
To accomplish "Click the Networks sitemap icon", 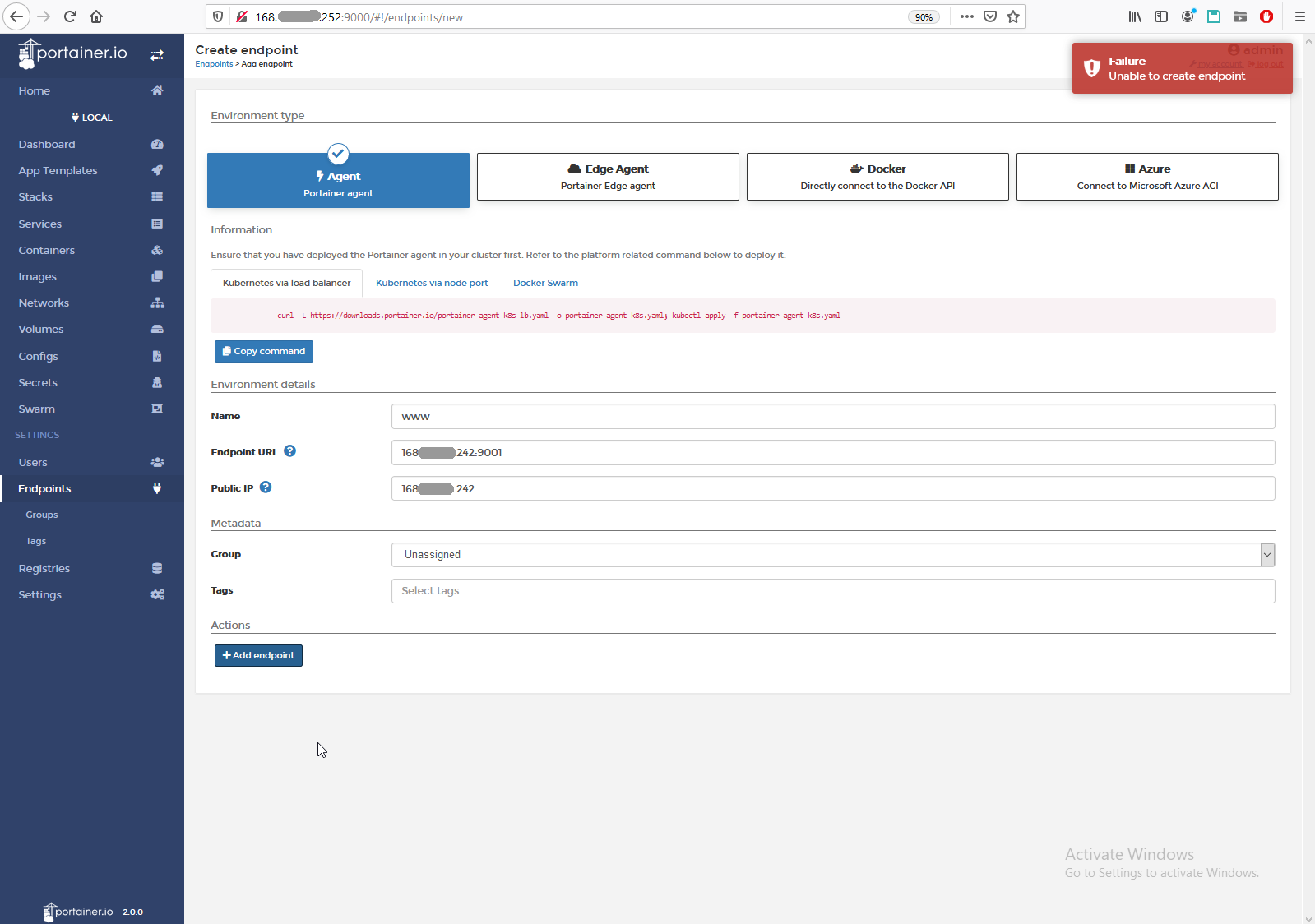I will coord(157,303).
